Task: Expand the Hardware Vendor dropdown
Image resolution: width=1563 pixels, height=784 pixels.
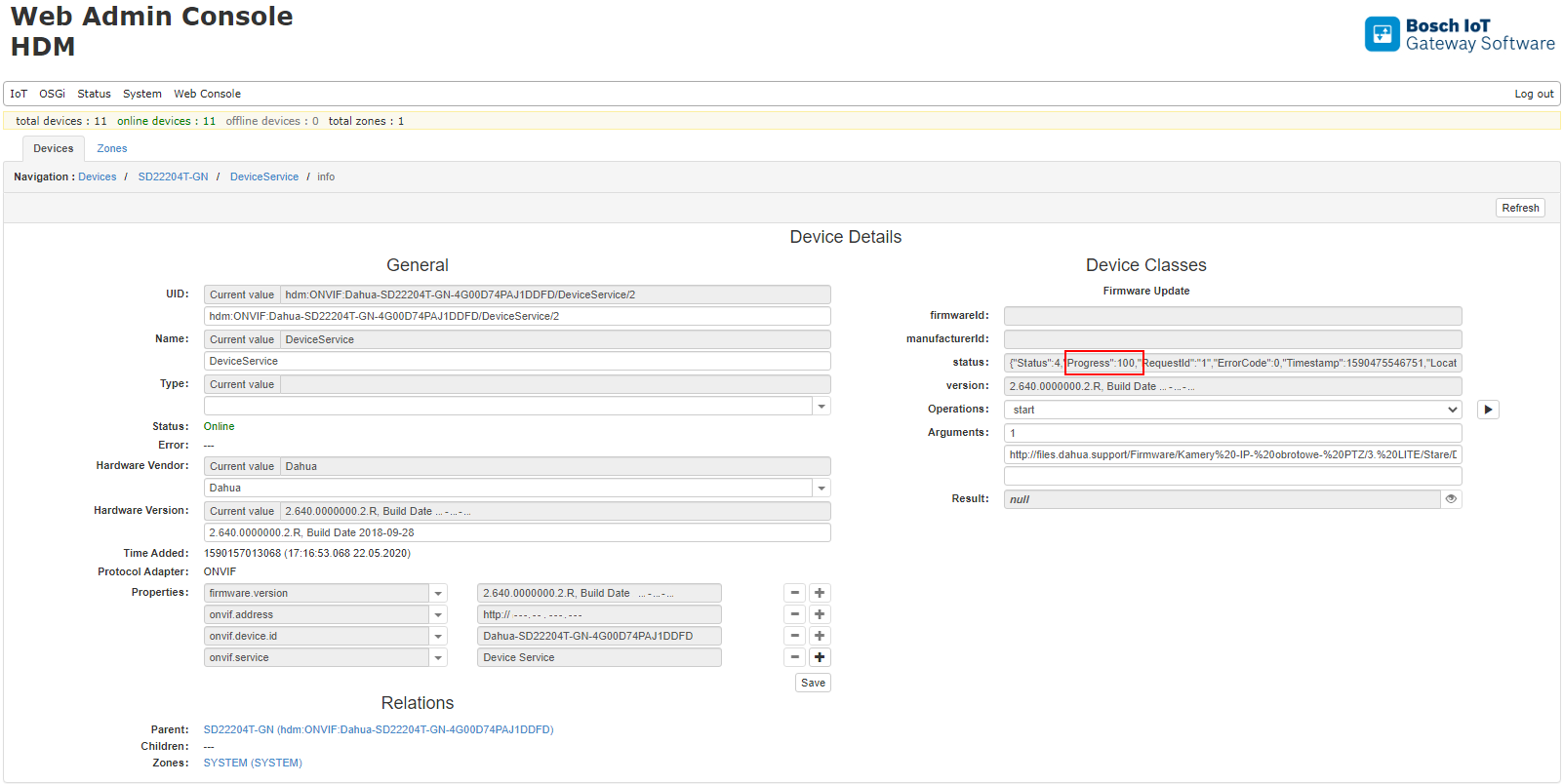Action: coord(822,488)
